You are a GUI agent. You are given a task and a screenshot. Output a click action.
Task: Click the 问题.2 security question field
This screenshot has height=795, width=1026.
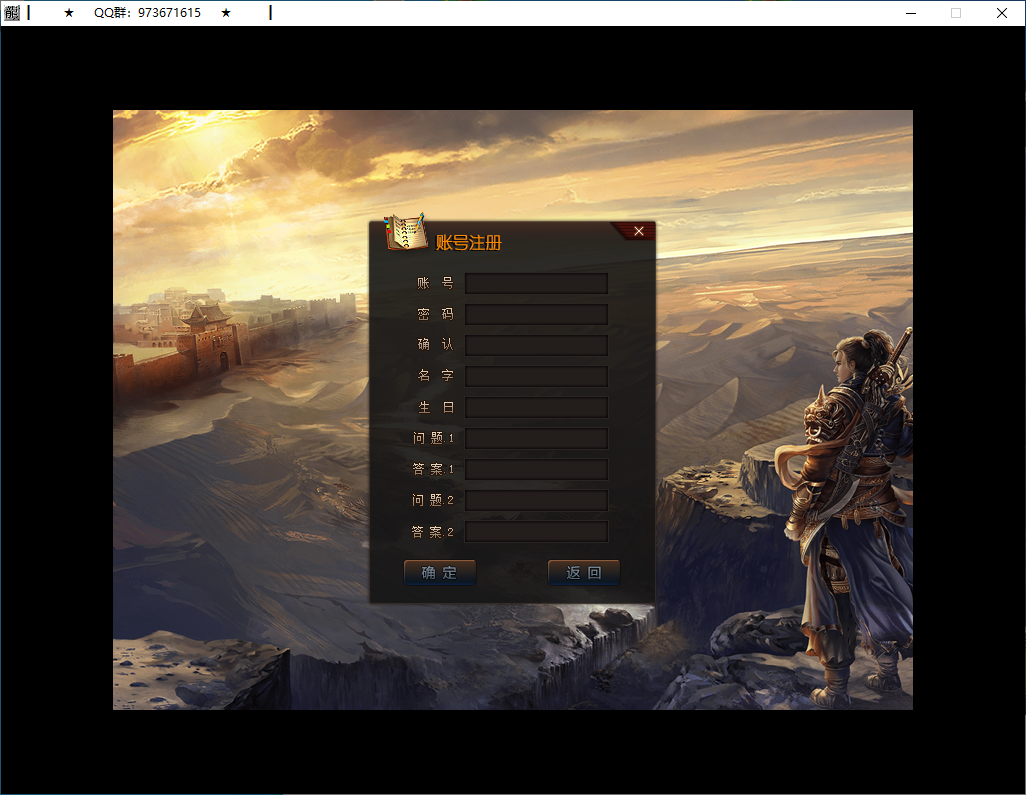coord(537,500)
